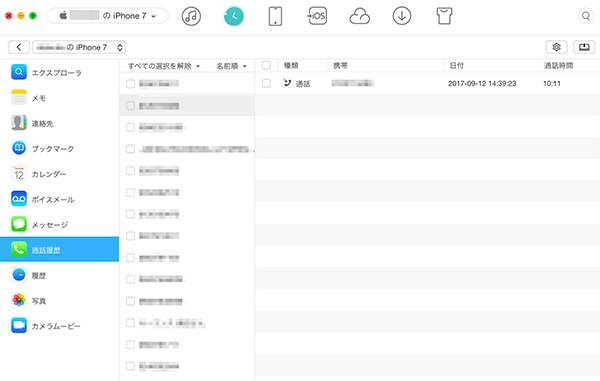This screenshot has width=600, height=381.
Task: Open the iCloud manager cloud icon
Action: coord(360,16)
